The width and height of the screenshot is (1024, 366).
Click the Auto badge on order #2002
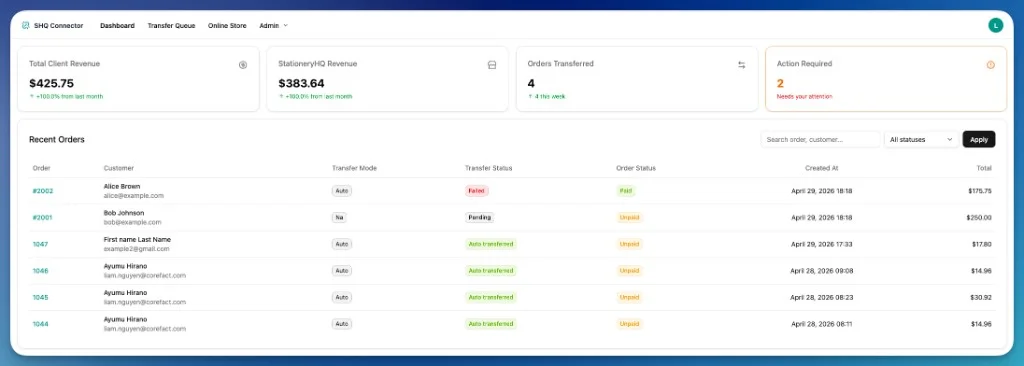coord(342,191)
